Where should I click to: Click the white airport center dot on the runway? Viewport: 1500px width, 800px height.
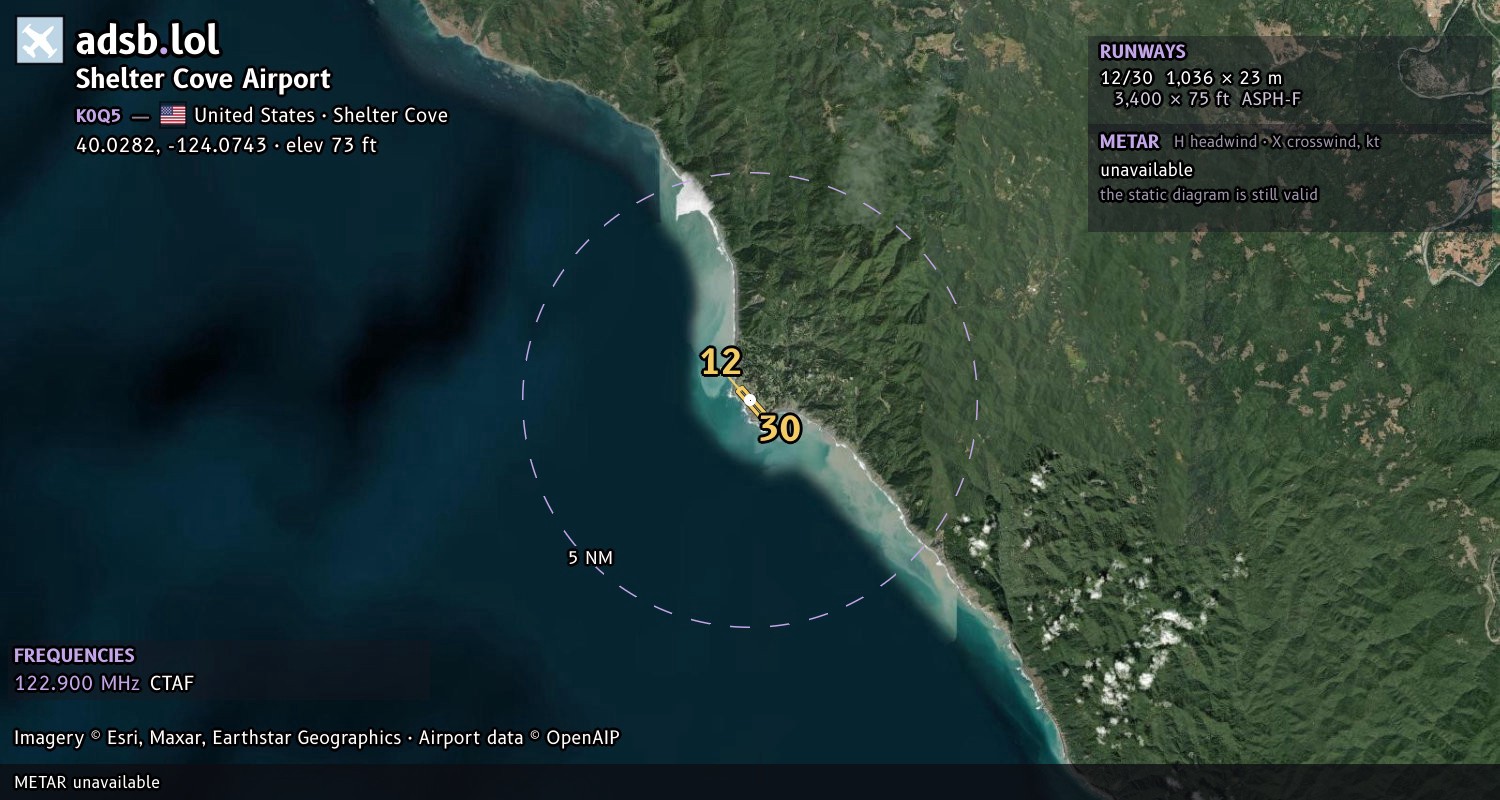pos(750,399)
